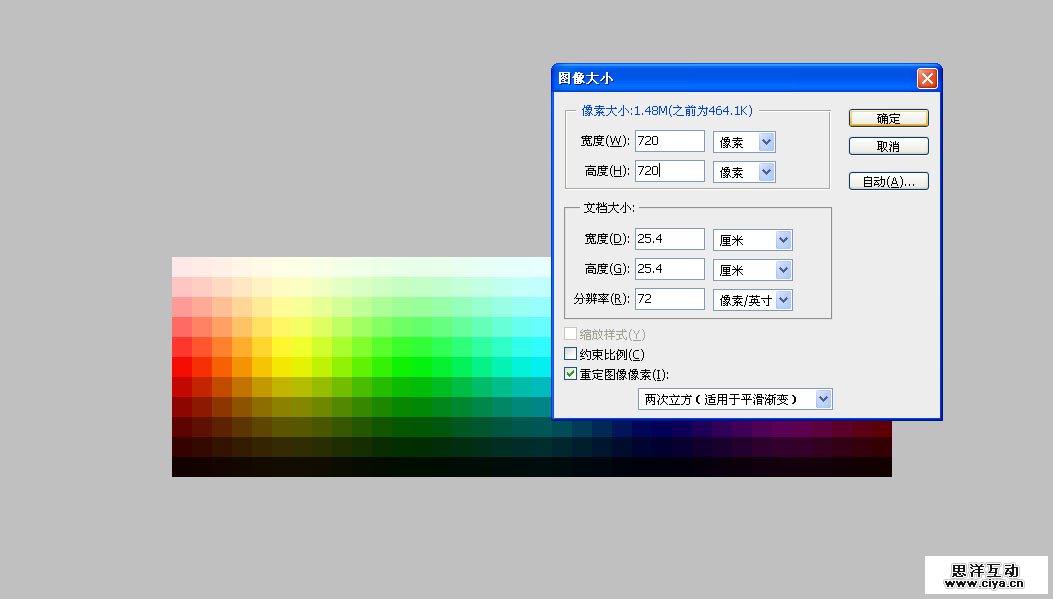Click the 缩放样式(Y) scale styles checkbox
The height and width of the screenshot is (599, 1053).
(570, 333)
